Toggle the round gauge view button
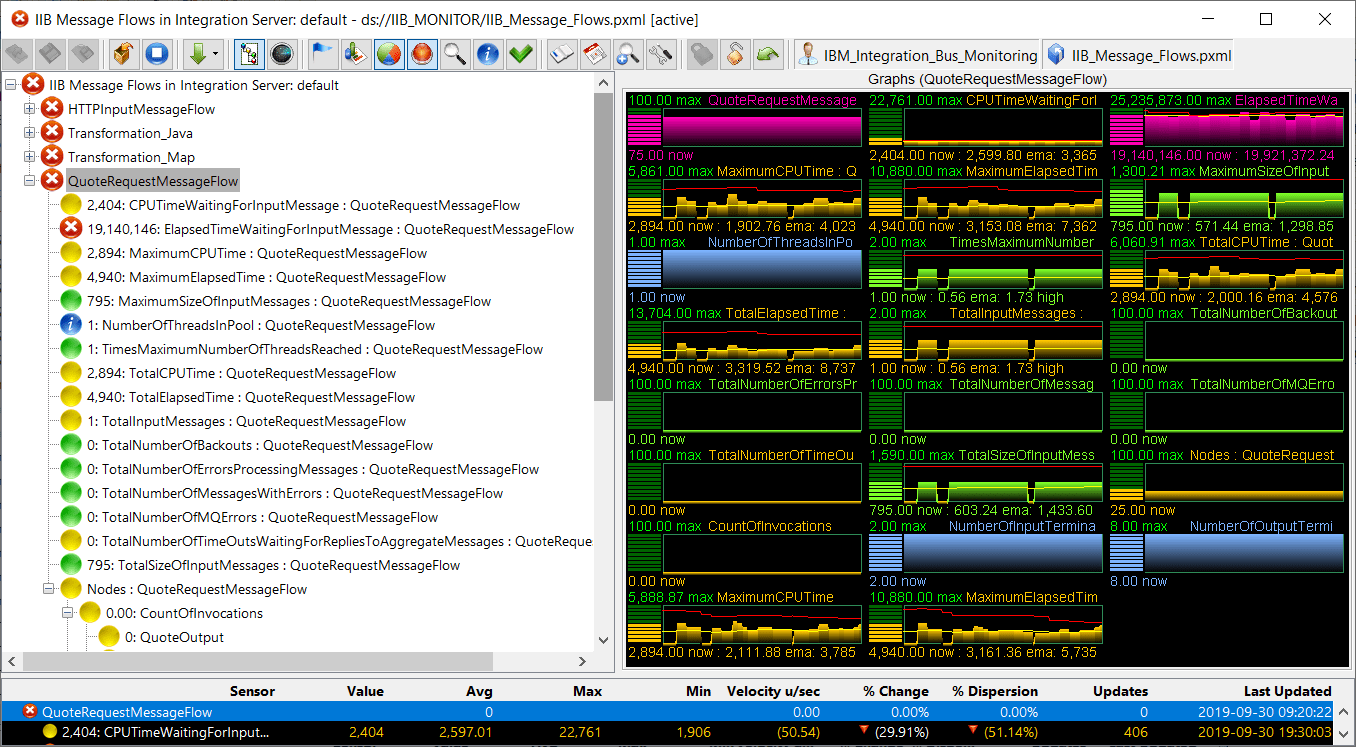The width and height of the screenshot is (1356, 747). (x=281, y=54)
